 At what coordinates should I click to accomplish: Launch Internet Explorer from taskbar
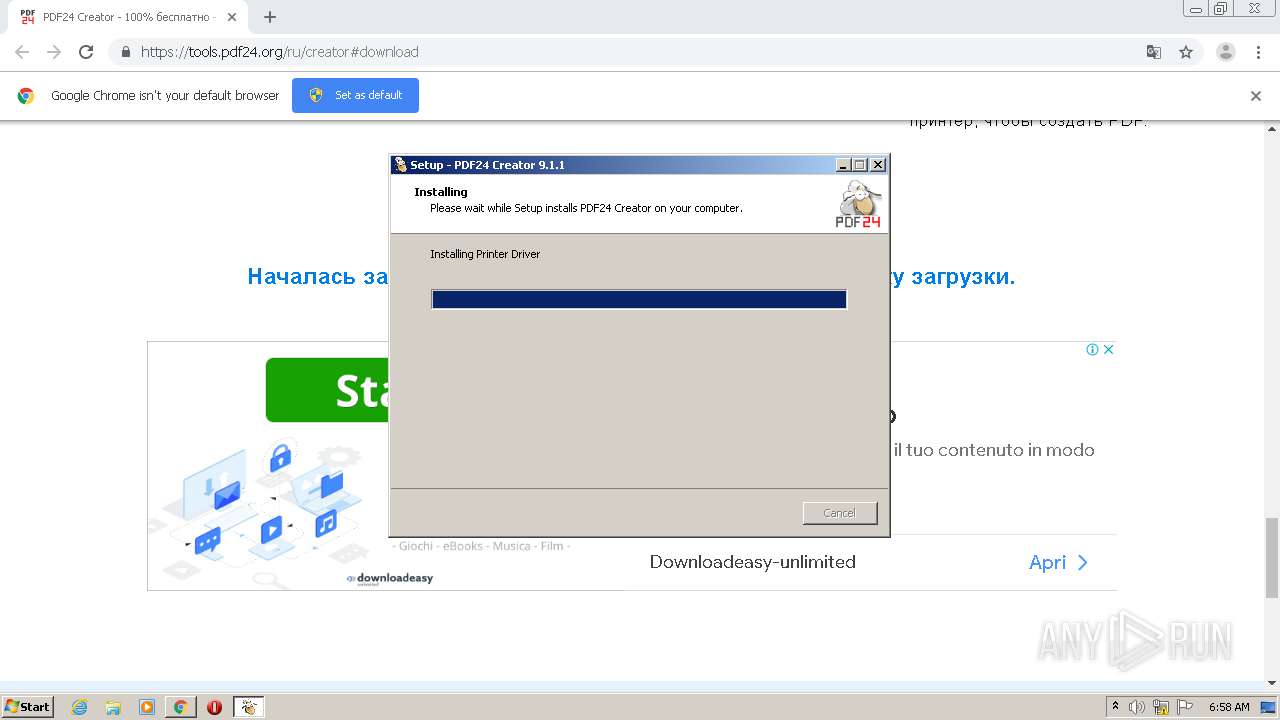(80, 707)
